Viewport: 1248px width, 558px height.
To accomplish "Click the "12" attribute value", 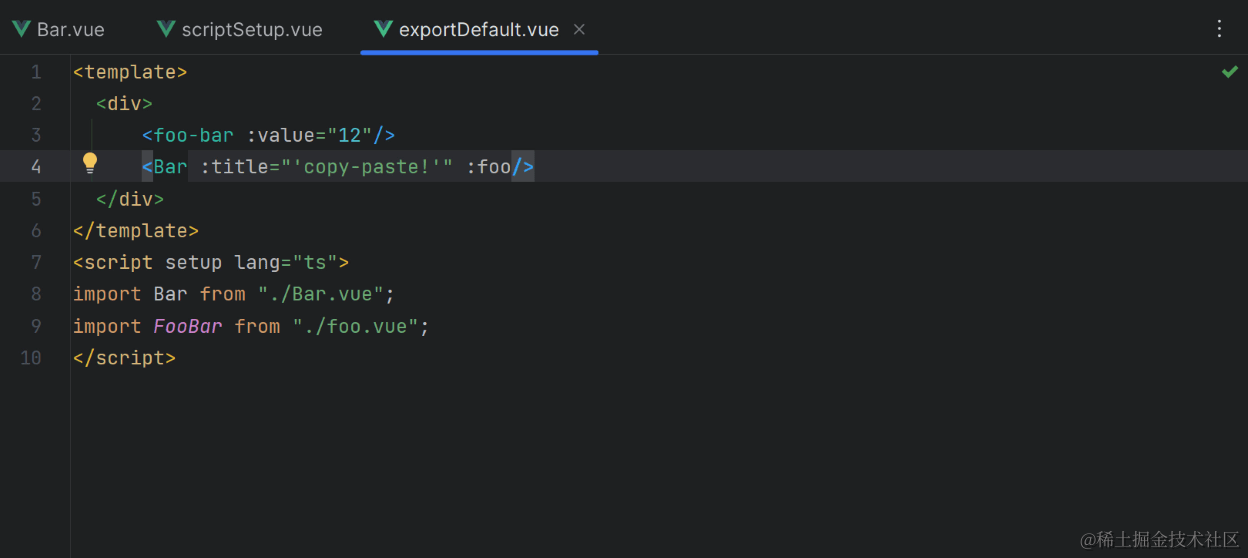I will coord(350,135).
